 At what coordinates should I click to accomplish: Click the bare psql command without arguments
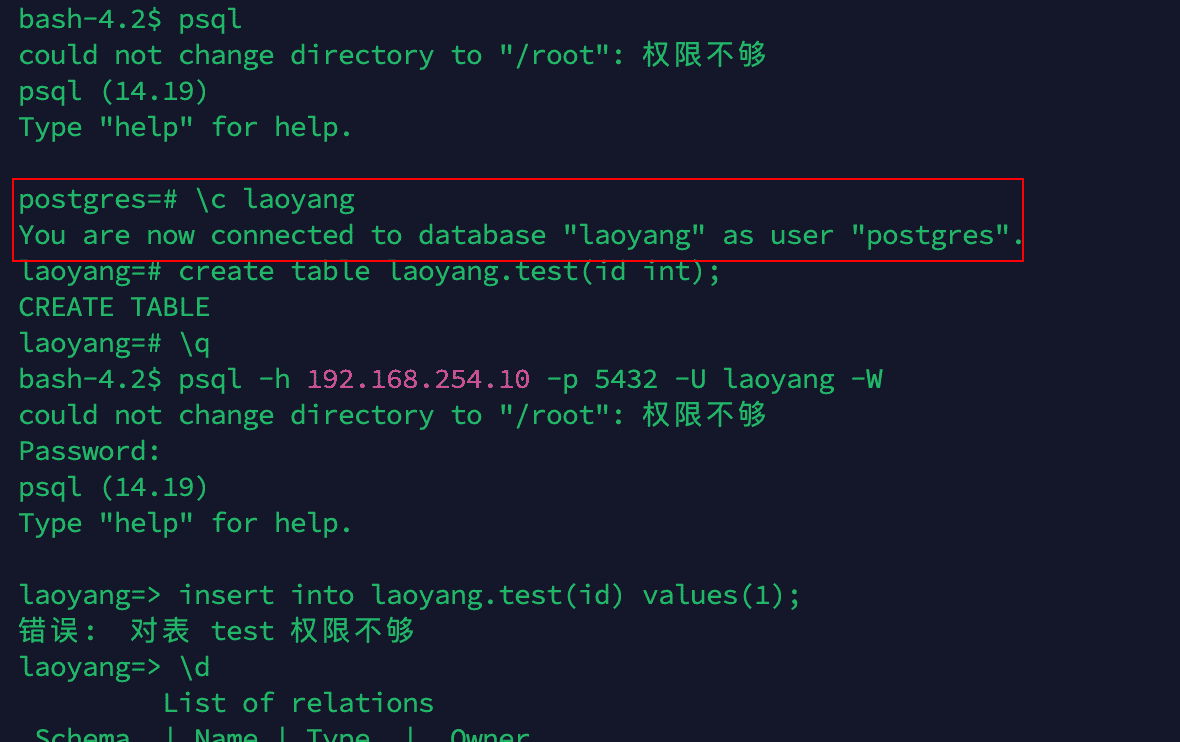(210, 19)
